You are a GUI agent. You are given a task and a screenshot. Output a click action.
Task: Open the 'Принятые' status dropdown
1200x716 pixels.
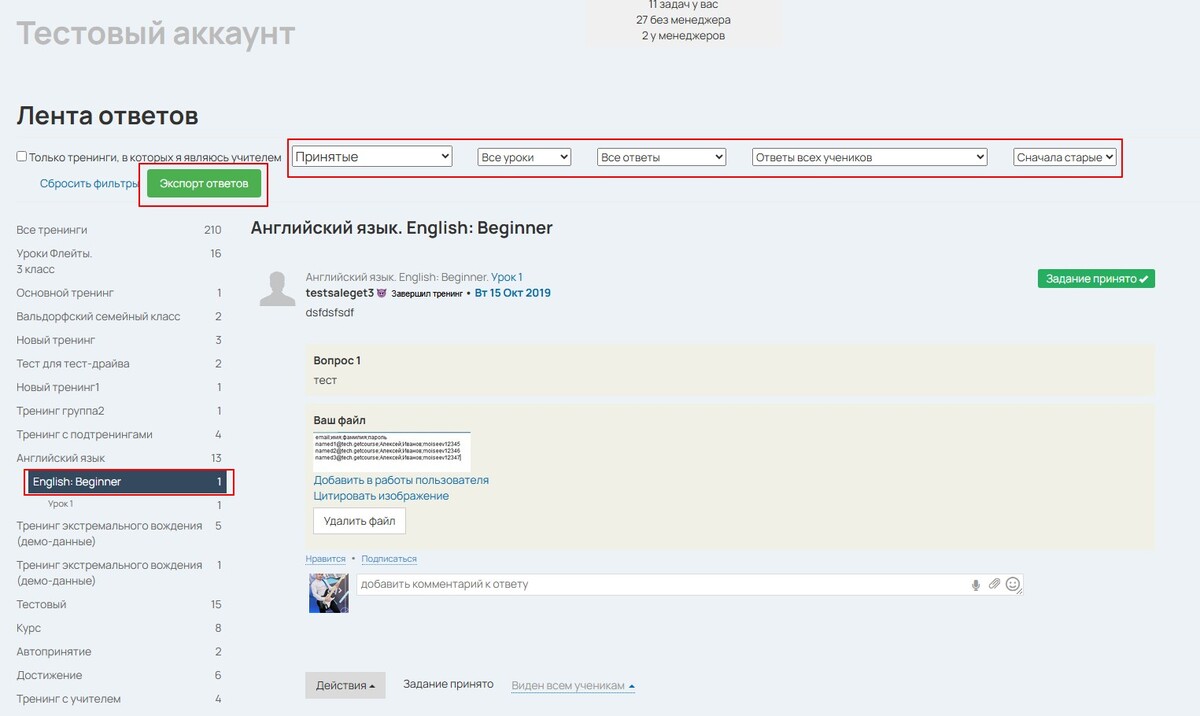(372, 157)
